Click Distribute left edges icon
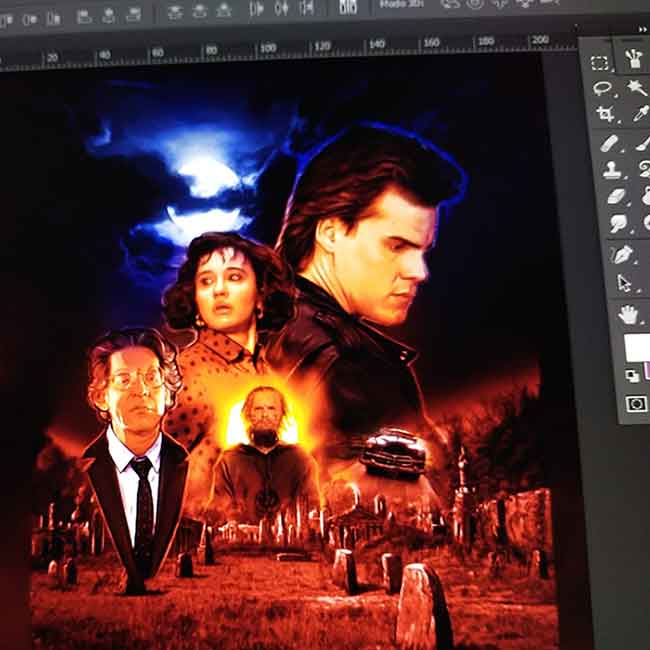Image resolution: width=650 pixels, height=650 pixels. pos(256,9)
